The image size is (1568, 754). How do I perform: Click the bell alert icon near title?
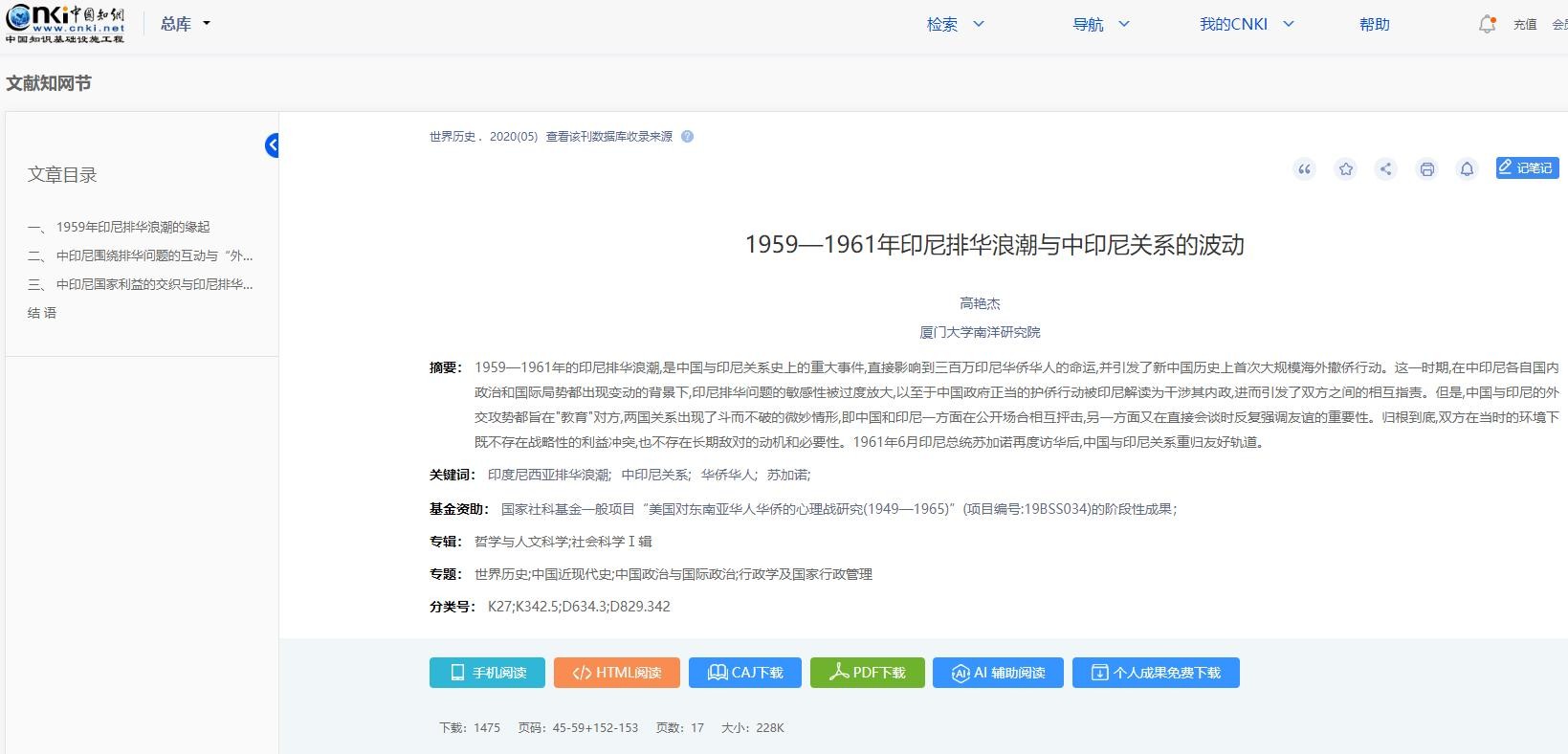pyautogui.click(x=1467, y=169)
